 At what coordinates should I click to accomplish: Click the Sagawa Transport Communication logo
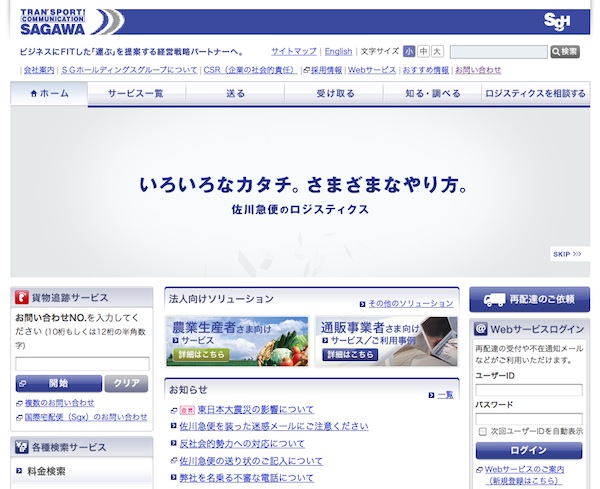(65, 22)
